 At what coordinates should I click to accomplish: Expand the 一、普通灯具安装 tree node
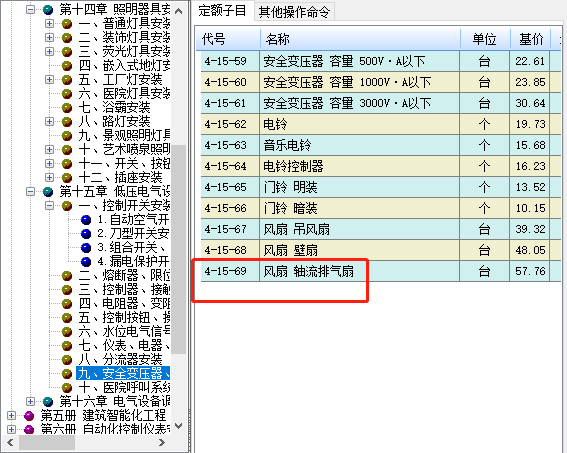pos(50,23)
